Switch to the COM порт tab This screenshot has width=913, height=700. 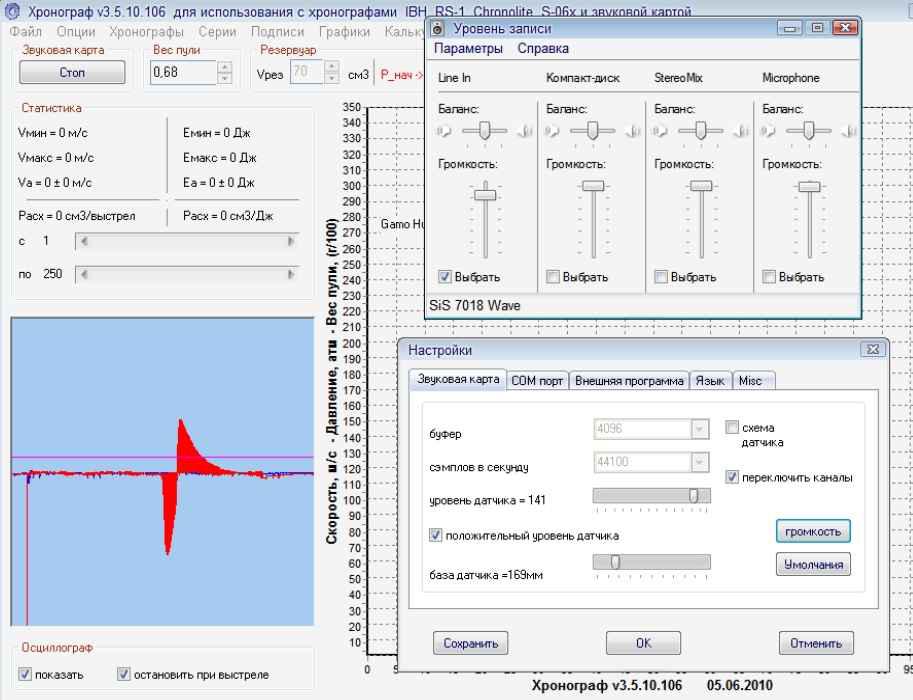coord(538,381)
